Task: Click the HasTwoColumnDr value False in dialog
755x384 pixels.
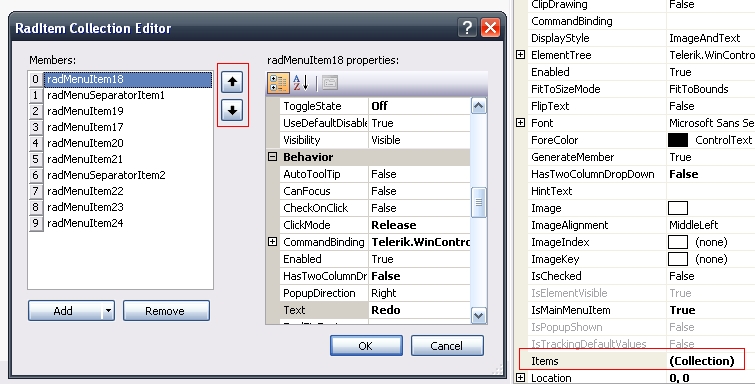Action: tap(420, 276)
